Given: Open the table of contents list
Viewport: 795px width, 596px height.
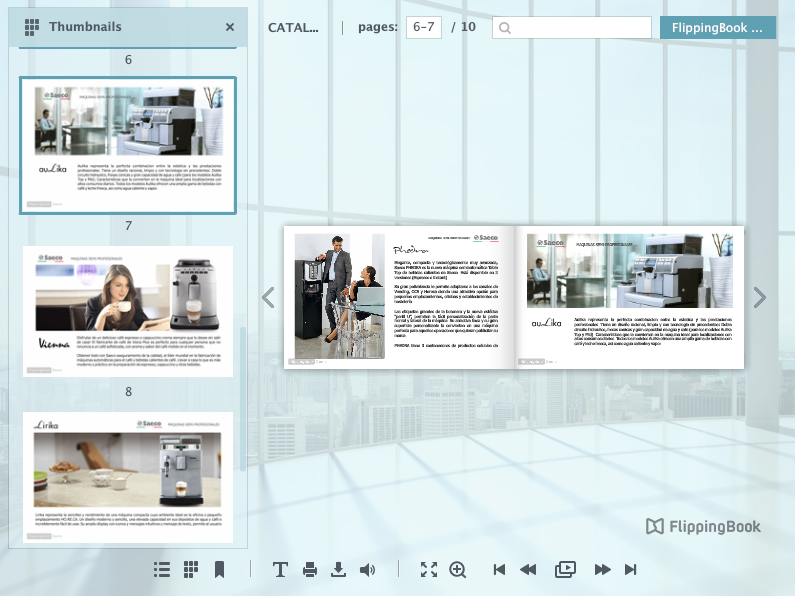Looking at the screenshot, I should point(162,569).
